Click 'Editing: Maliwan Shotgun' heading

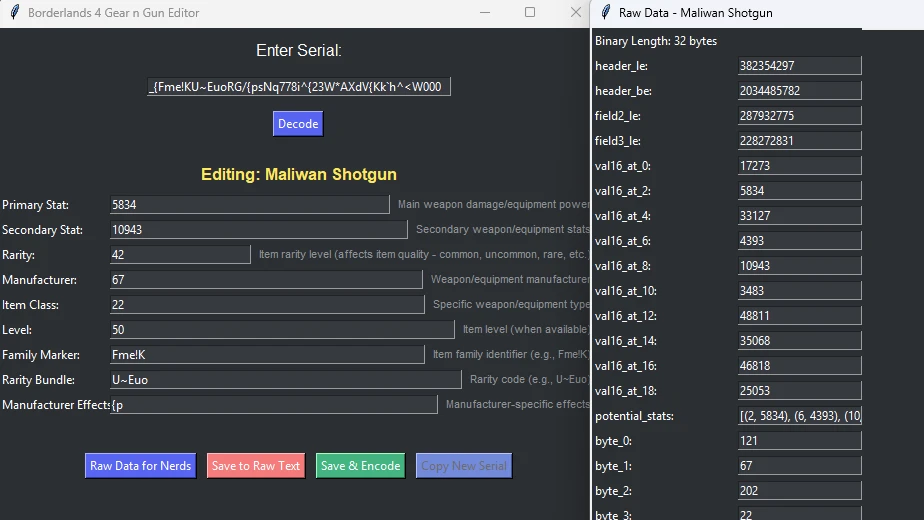coord(299,175)
